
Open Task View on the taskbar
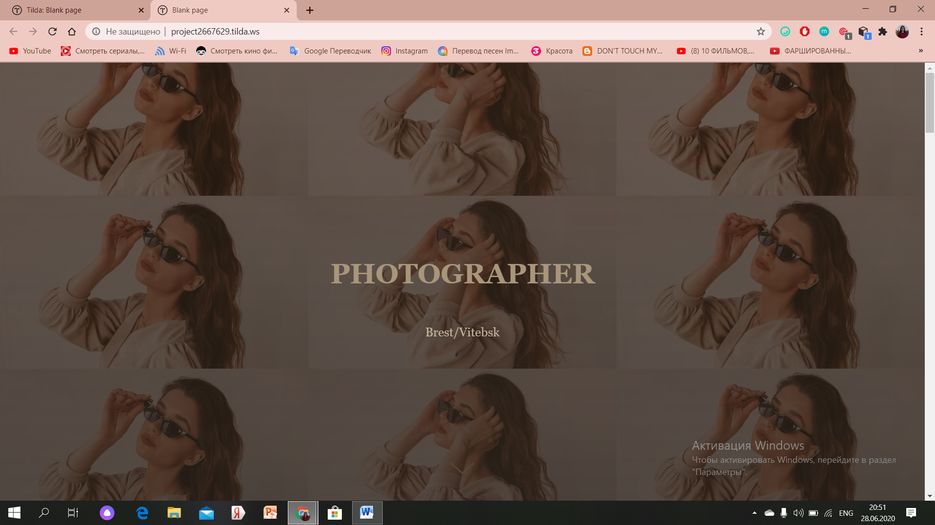tap(73, 512)
